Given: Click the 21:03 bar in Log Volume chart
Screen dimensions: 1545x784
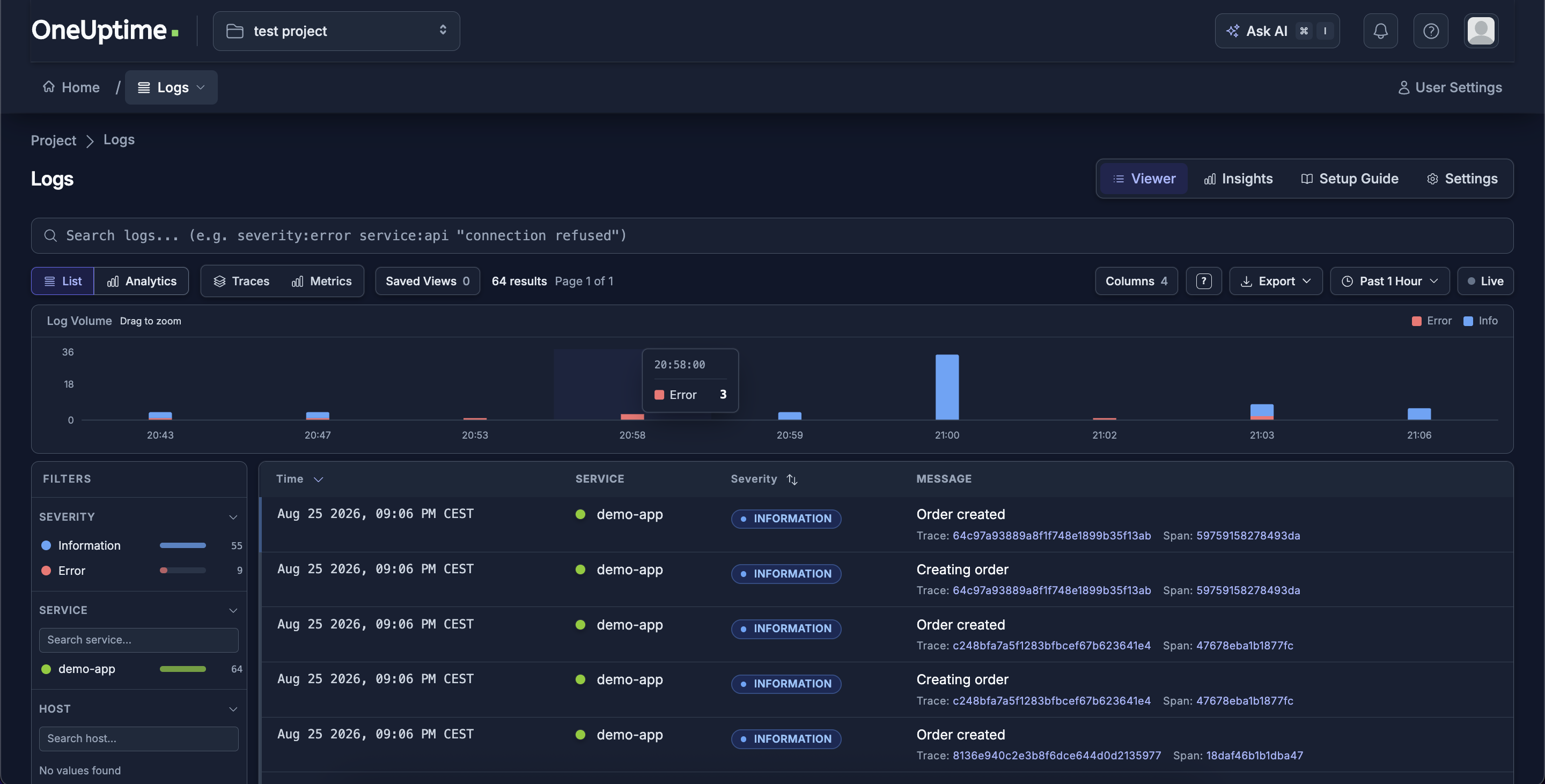Looking at the screenshot, I should [1262, 412].
